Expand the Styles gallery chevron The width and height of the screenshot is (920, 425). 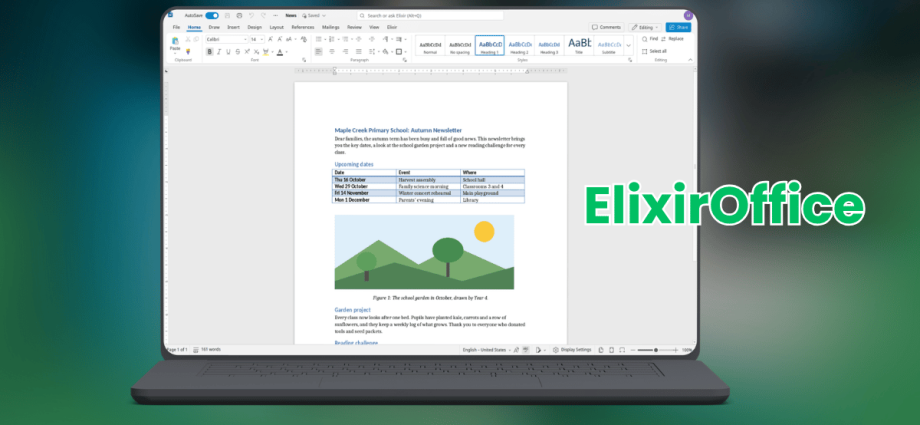[x=628, y=45]
